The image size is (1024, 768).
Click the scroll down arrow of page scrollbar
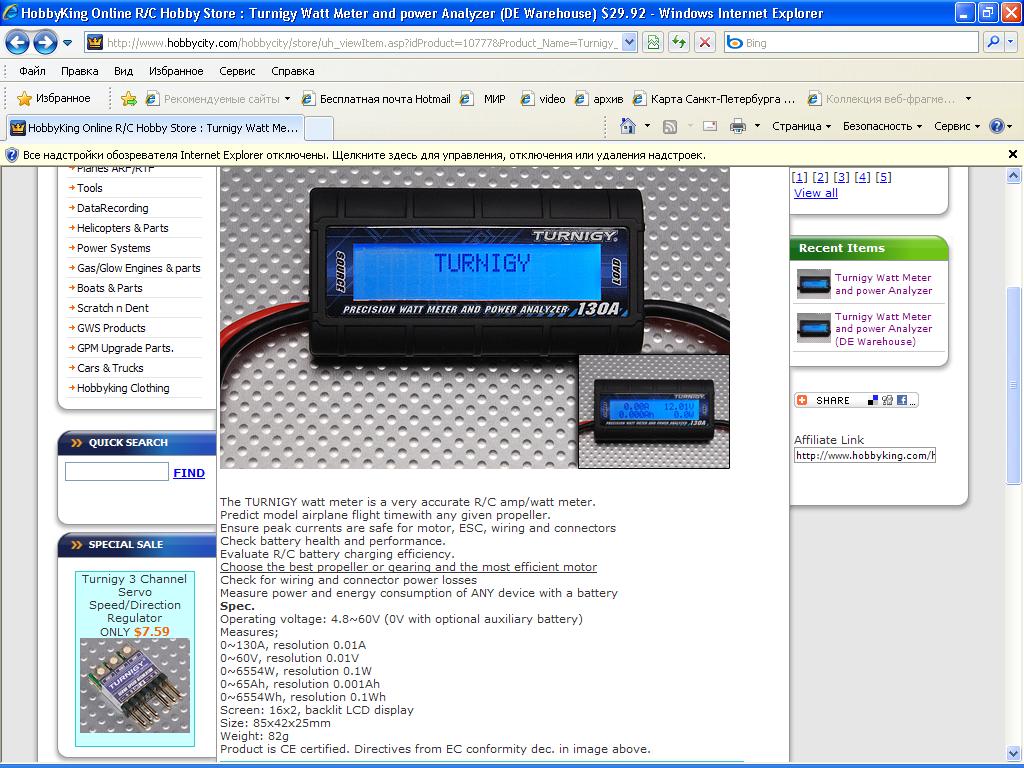(1013, 754)
